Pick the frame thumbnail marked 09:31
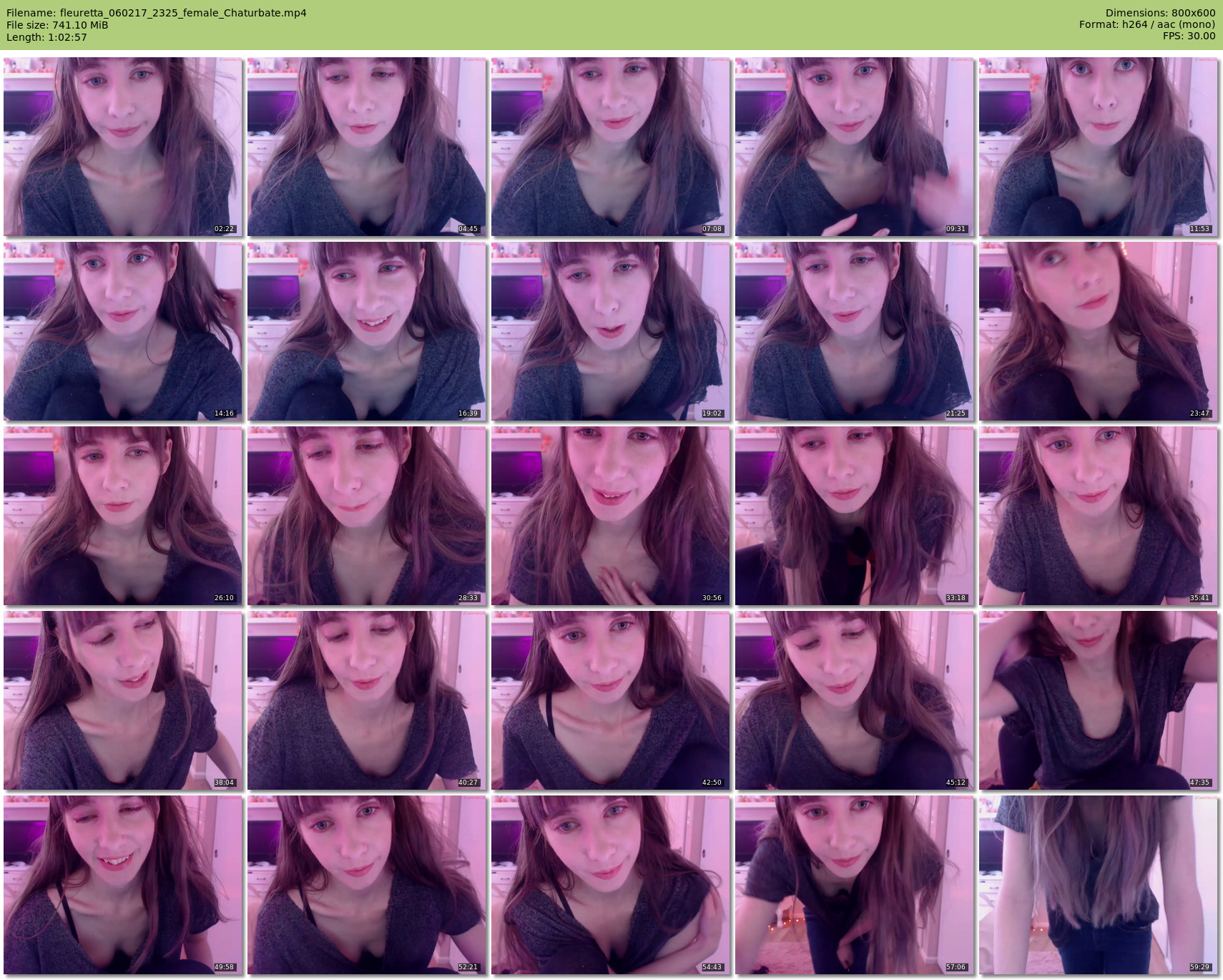Image resolution: width=1223 pixels, height=980 pixels. [x=854, y=147]
